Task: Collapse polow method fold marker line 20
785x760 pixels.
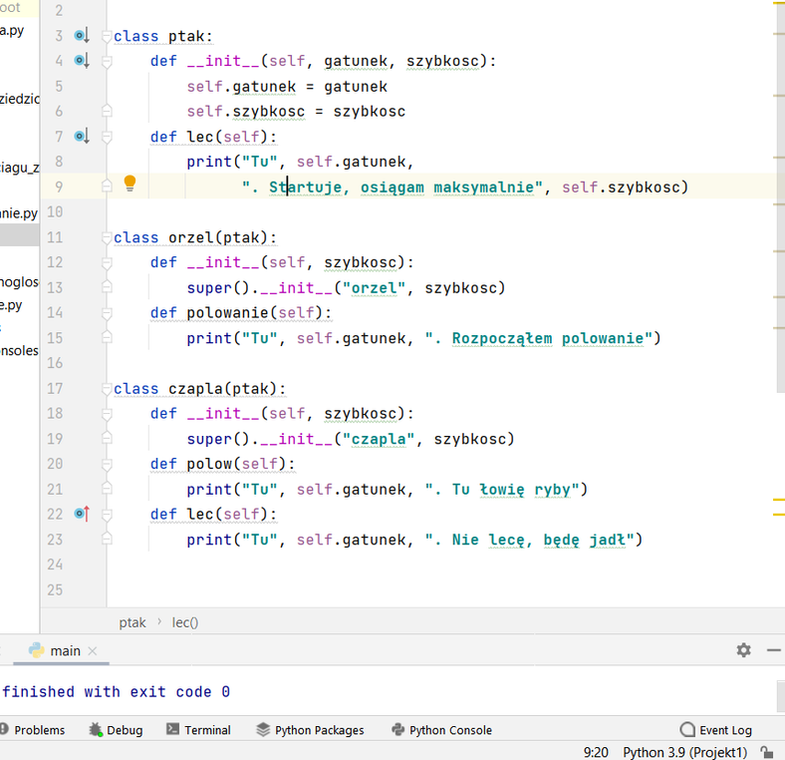Action: click(106, 464)
